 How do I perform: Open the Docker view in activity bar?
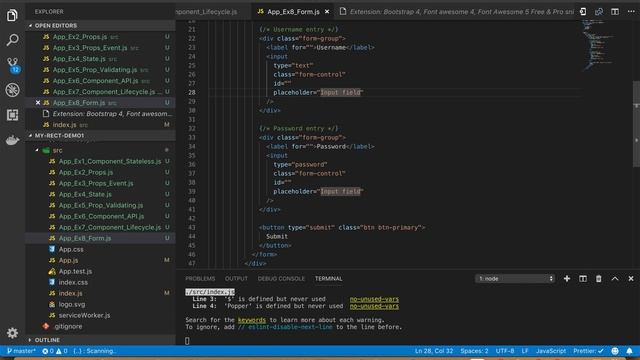point(12,140)
